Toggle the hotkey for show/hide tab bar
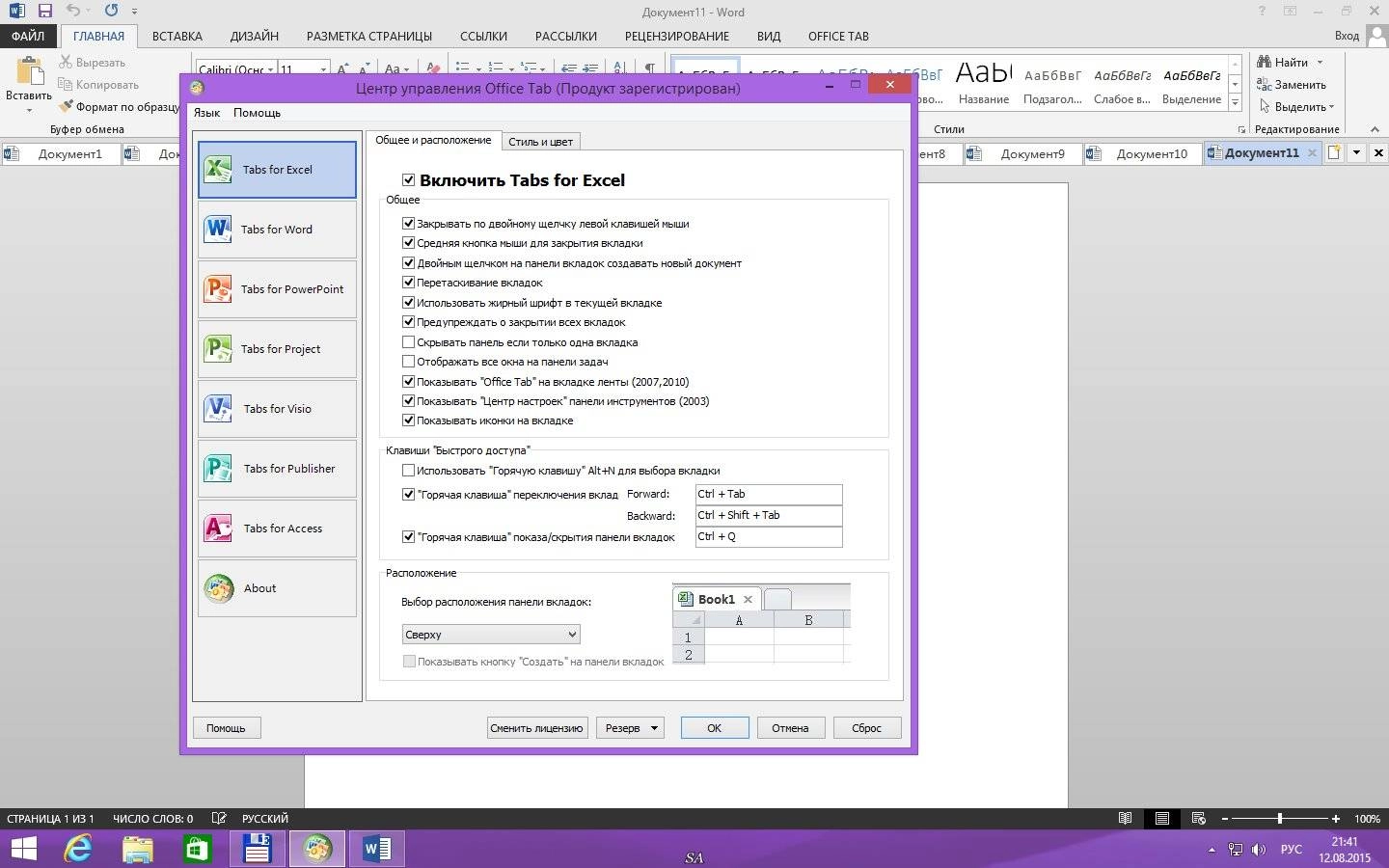 (x=408, y=537)
